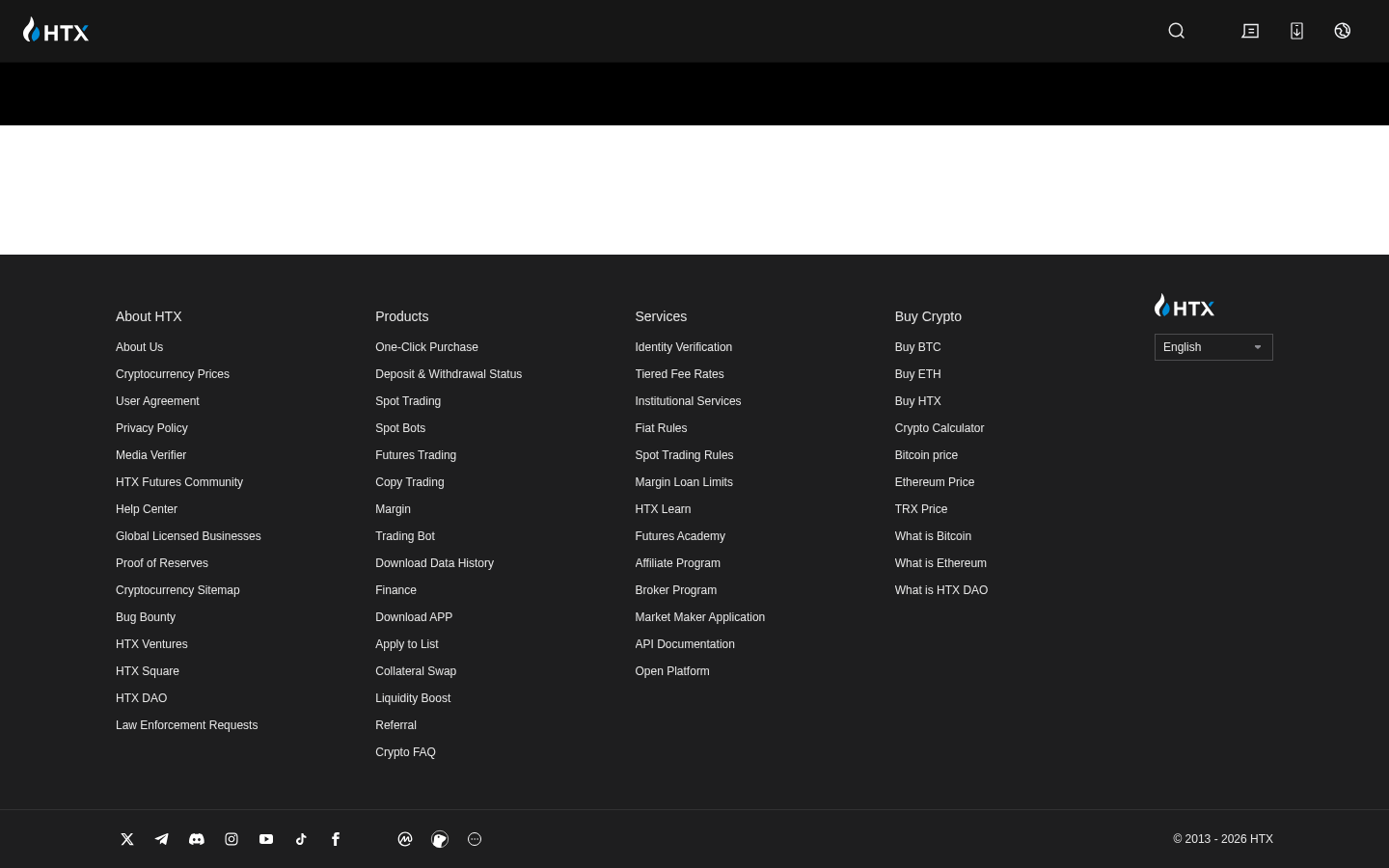Screen dimensions: 1389x868
Task: Visit HTX on X (Twitter)
Action: (127, 839)
